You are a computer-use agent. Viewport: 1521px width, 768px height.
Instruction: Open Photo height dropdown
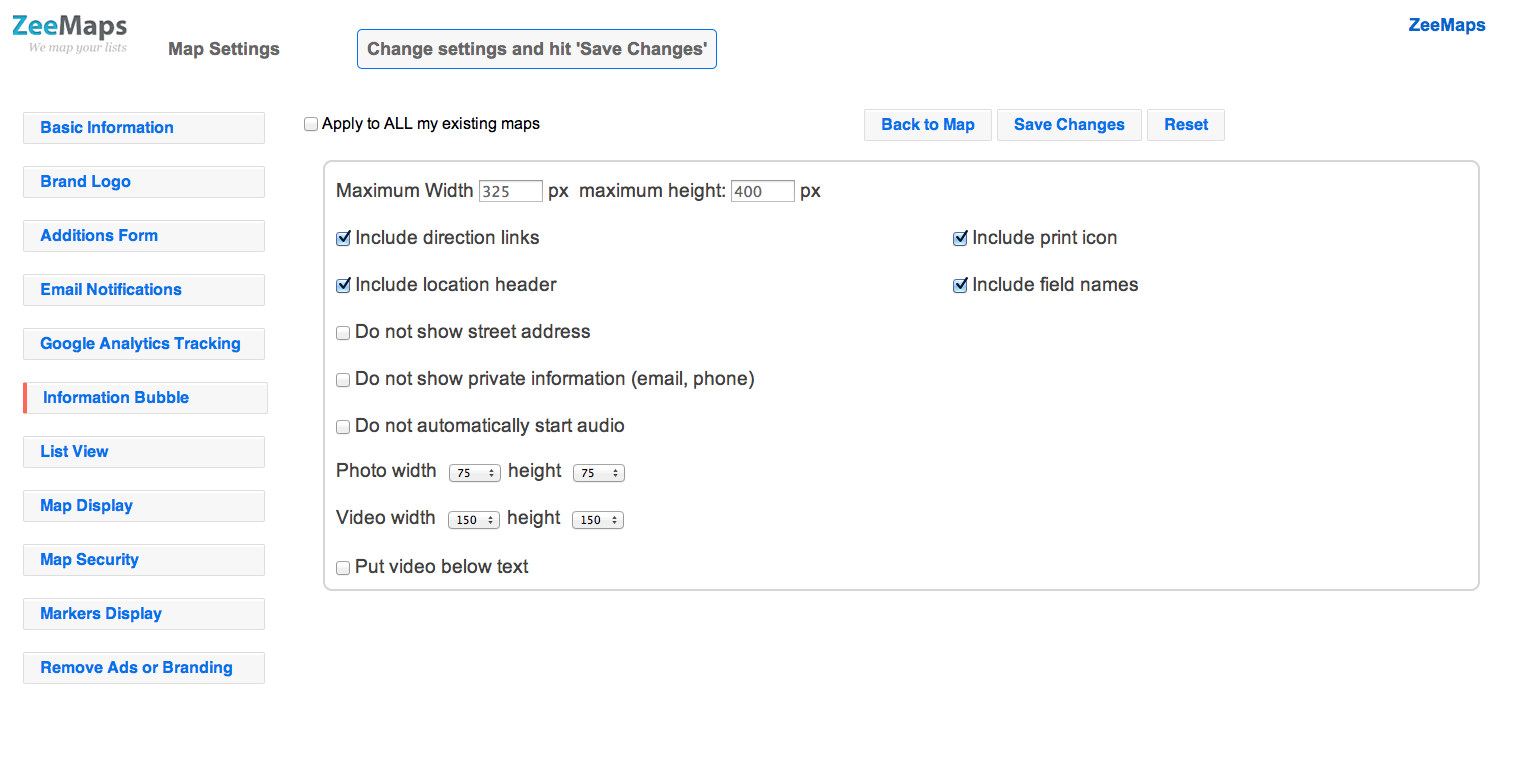click(598, 473)
